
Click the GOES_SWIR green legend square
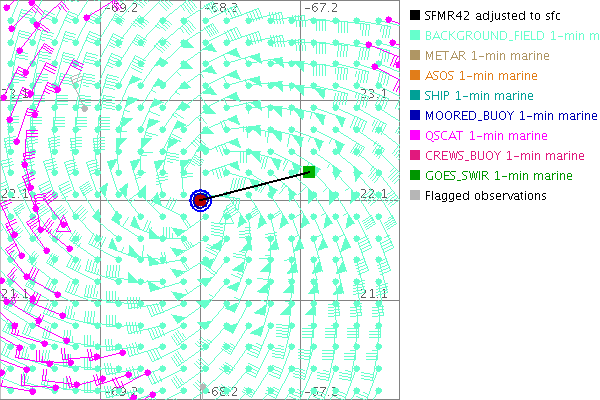tap(415, 175)
